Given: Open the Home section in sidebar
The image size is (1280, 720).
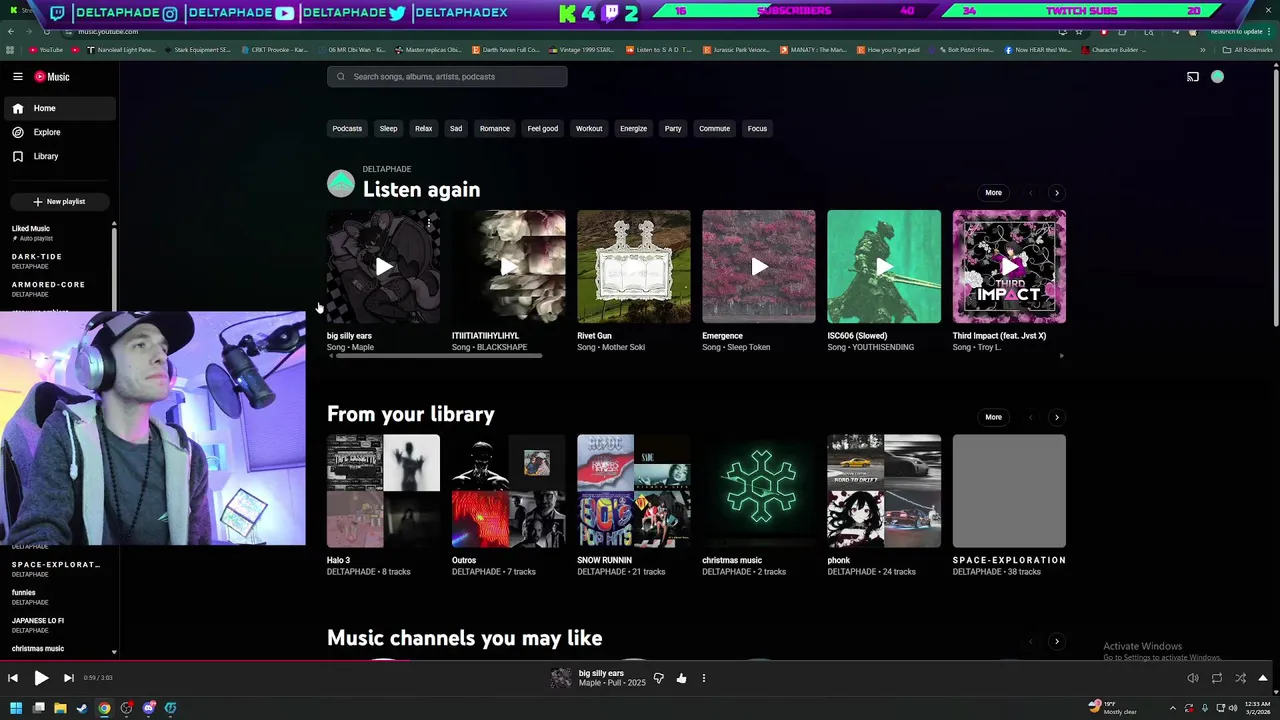Looking at the screenshot, I should pos(60,108).
